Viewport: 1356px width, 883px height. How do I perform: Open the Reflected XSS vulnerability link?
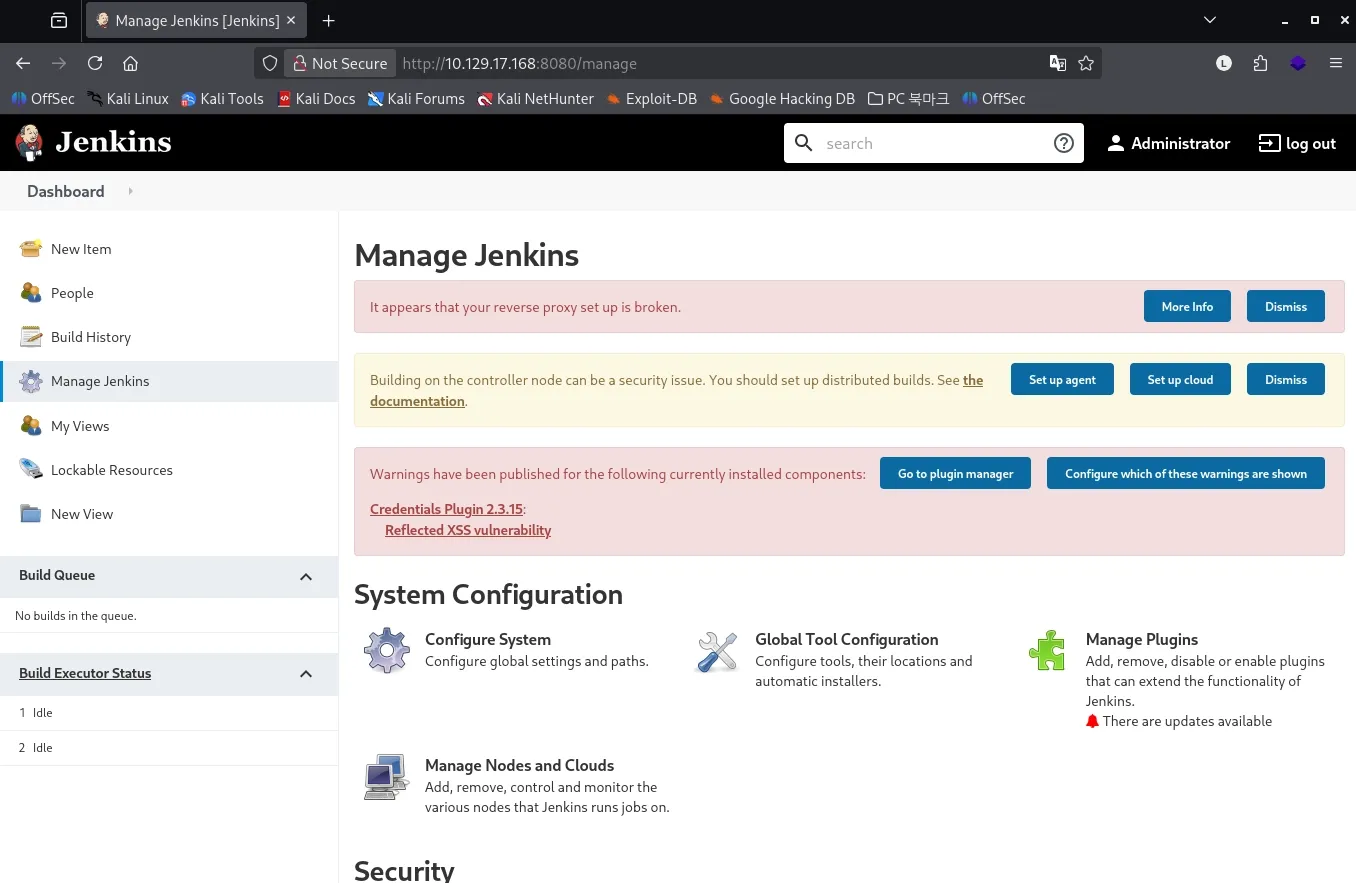468,530
